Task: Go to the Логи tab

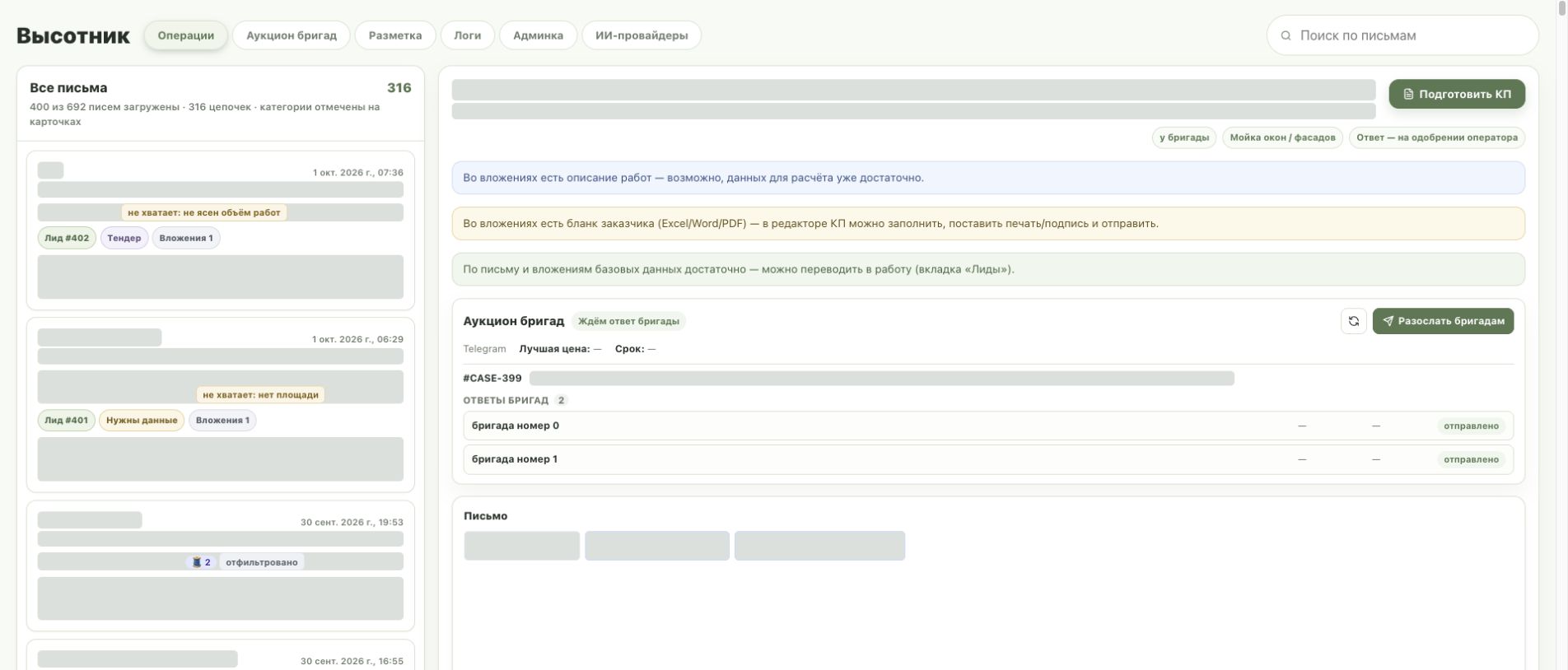Action: tap(468, 35)
